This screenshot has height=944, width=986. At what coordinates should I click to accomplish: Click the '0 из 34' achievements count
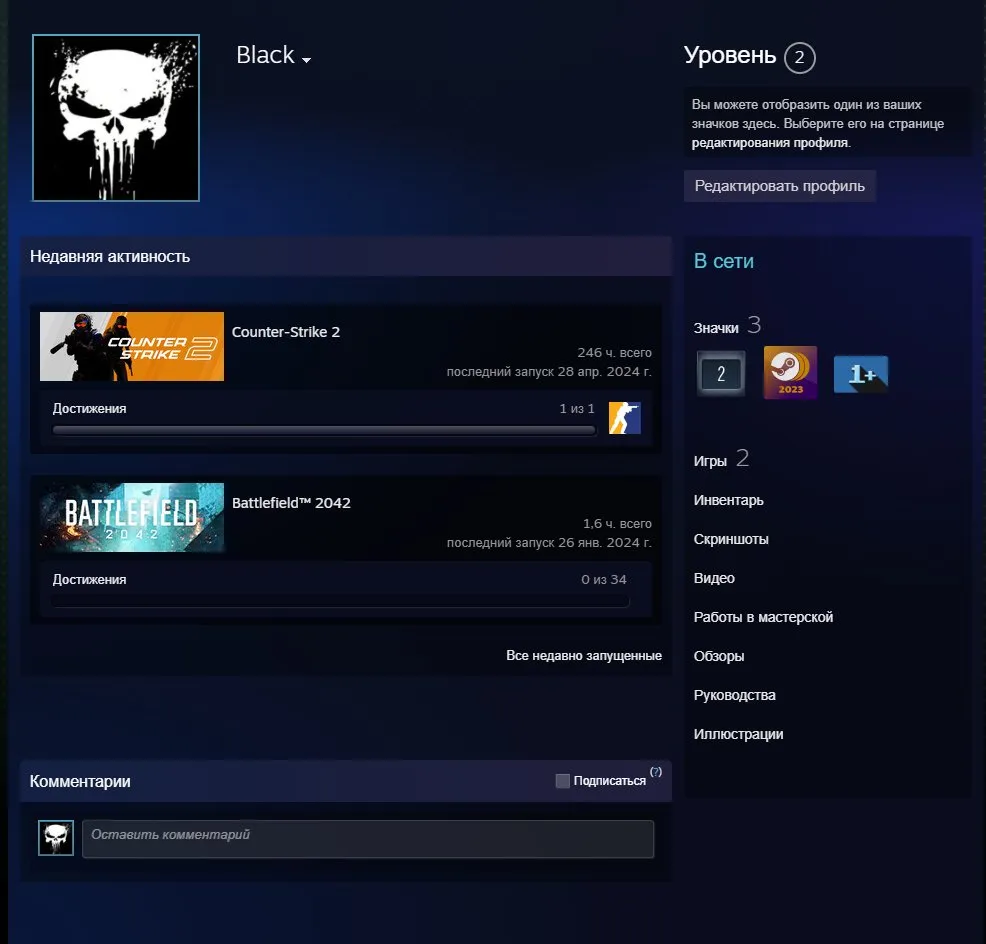coord(604,580)
